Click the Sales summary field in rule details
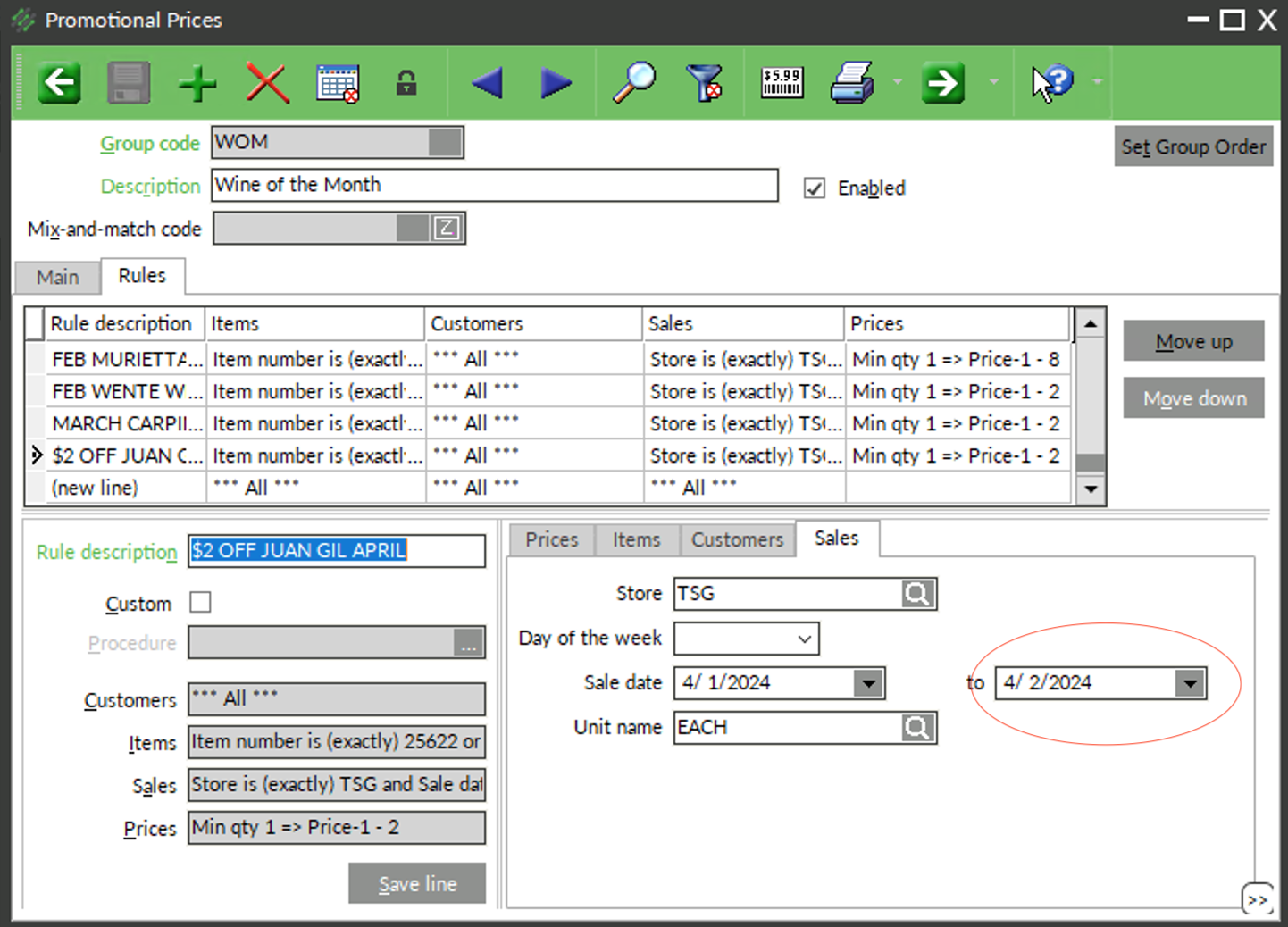This screenshot has width=1288, height=927. 337,785
